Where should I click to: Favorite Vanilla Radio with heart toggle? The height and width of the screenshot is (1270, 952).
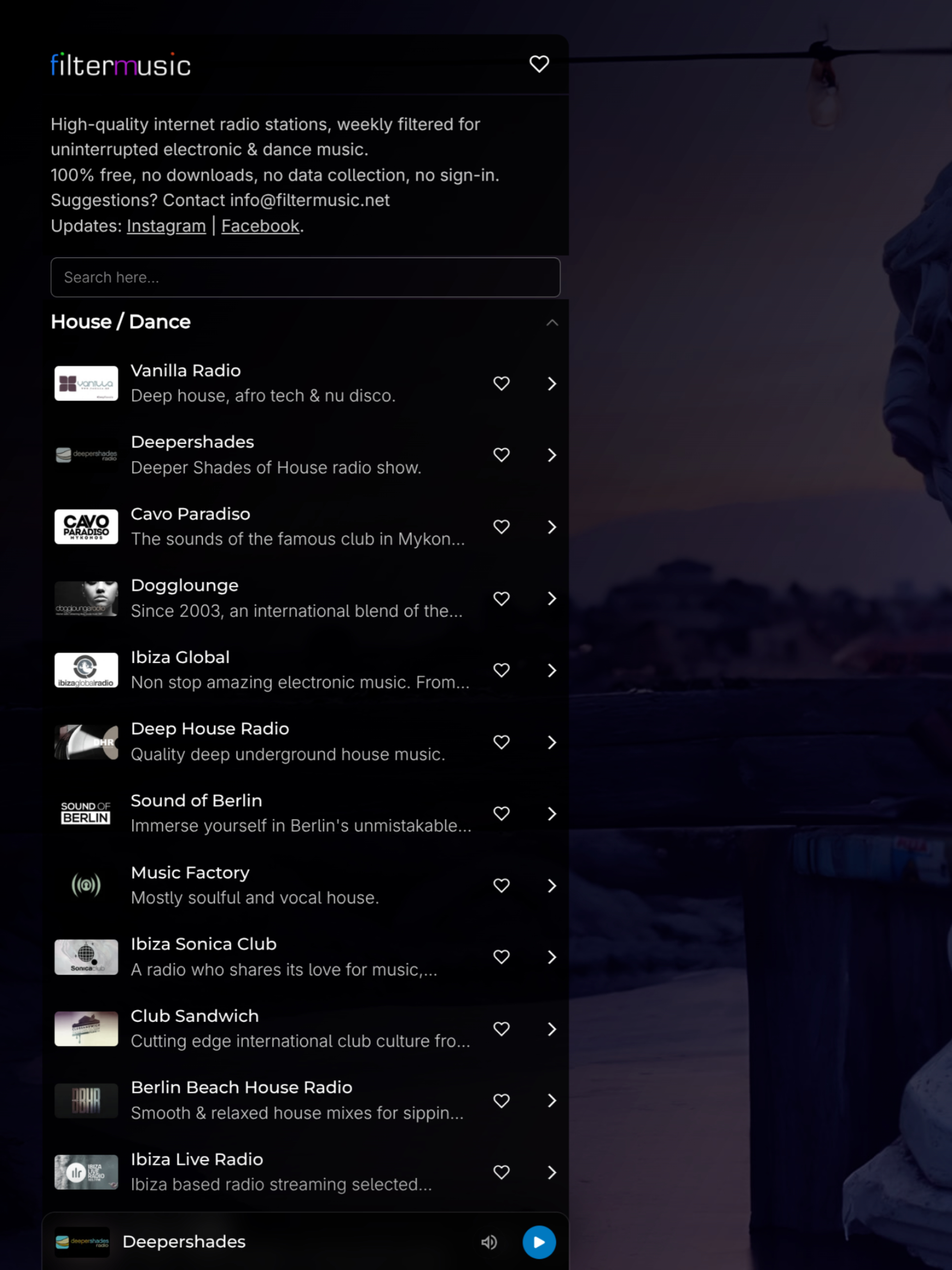(501, 383)
